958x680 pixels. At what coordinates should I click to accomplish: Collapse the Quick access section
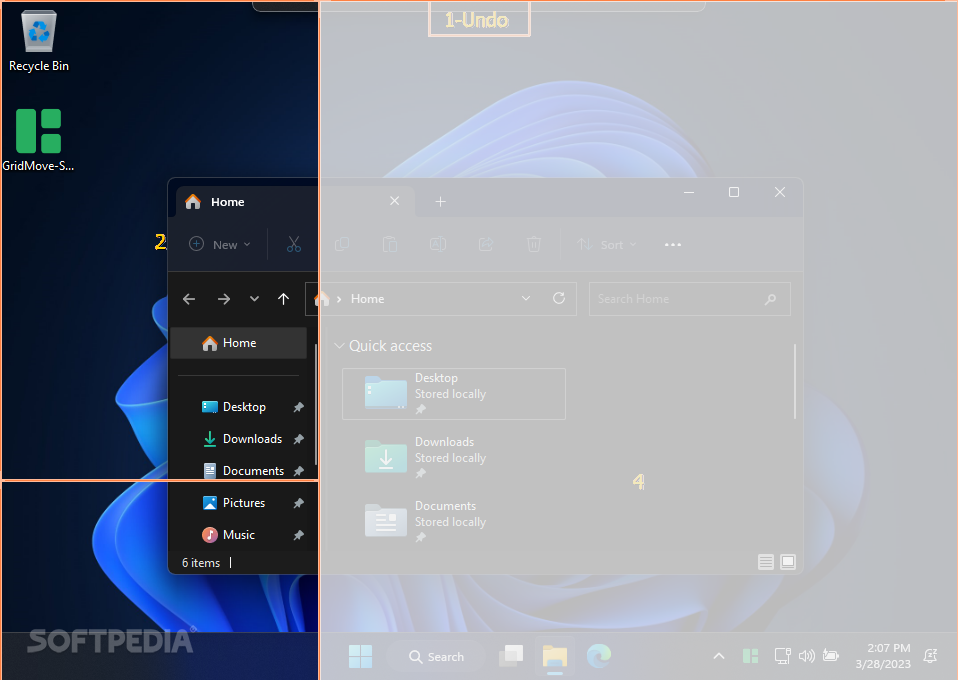click(x=340, y=346)
